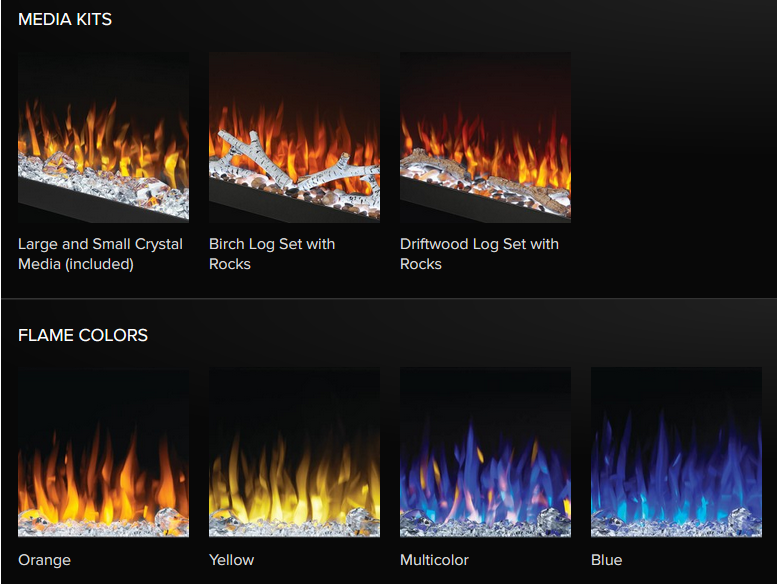779x584 pixels.
Task: Click the MEDIA KITS section heading
Action: (65, 19)
